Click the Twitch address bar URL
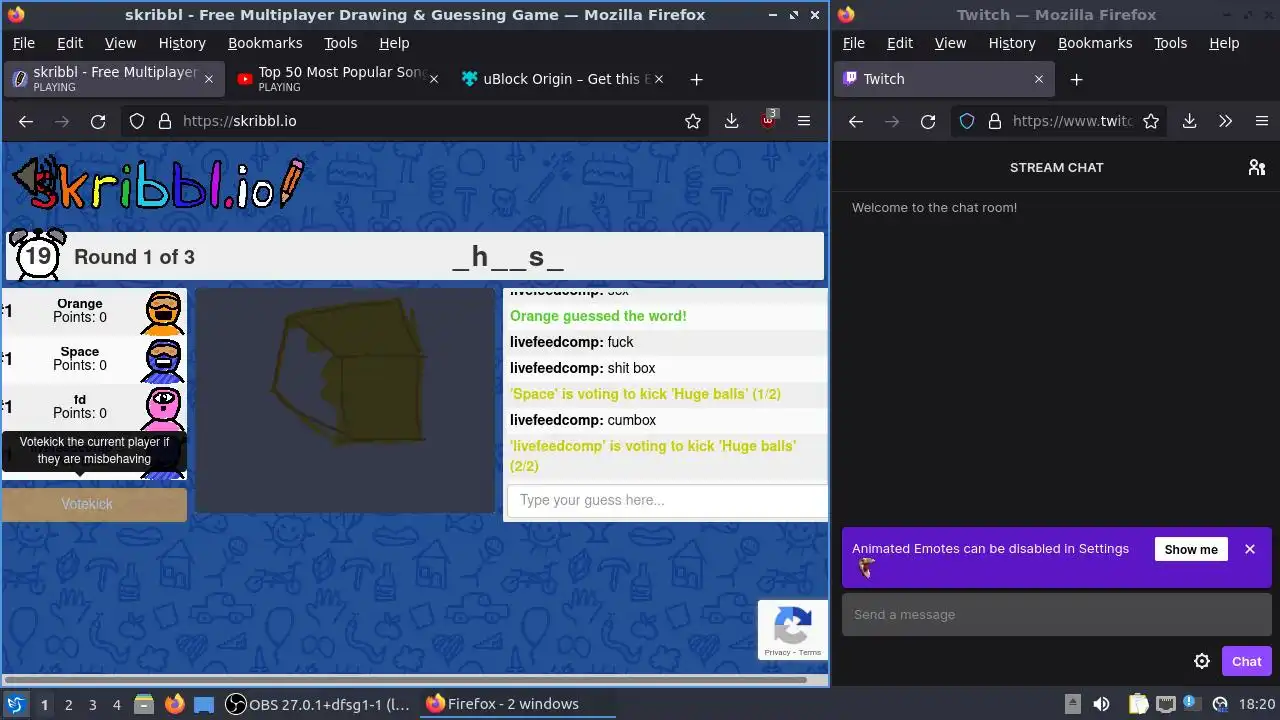 coord(1071,121)
